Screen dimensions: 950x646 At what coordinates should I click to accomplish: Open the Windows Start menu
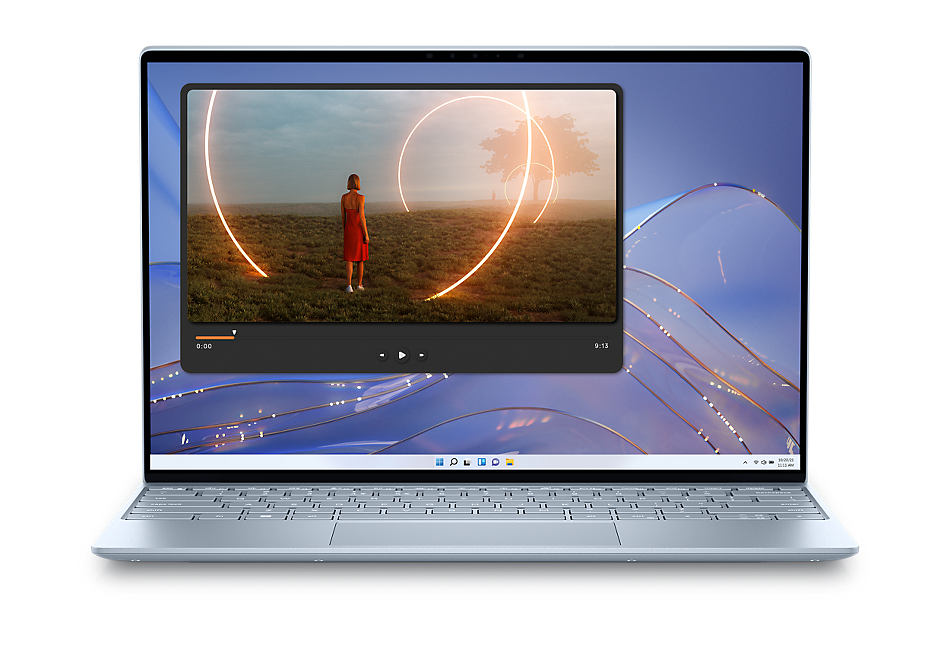(x=439, y=462)
